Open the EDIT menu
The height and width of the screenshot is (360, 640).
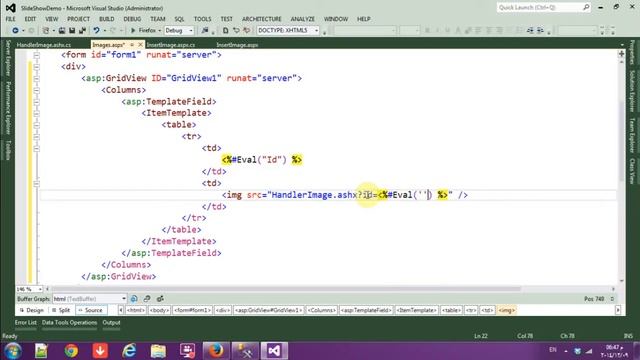(30, 19)
